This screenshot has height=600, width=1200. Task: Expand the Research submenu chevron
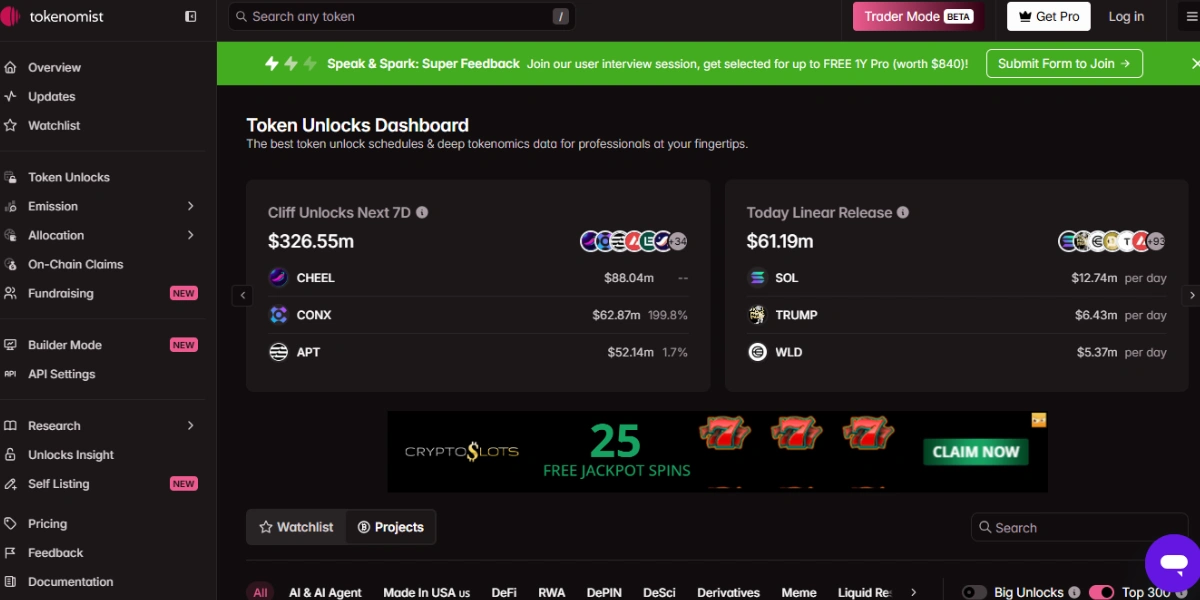(191, 426)
